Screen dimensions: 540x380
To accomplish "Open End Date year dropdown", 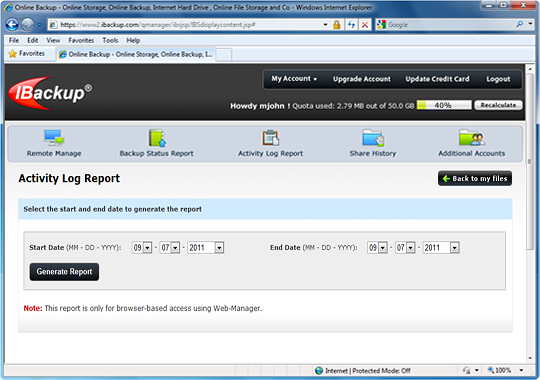I will [454, 248].
